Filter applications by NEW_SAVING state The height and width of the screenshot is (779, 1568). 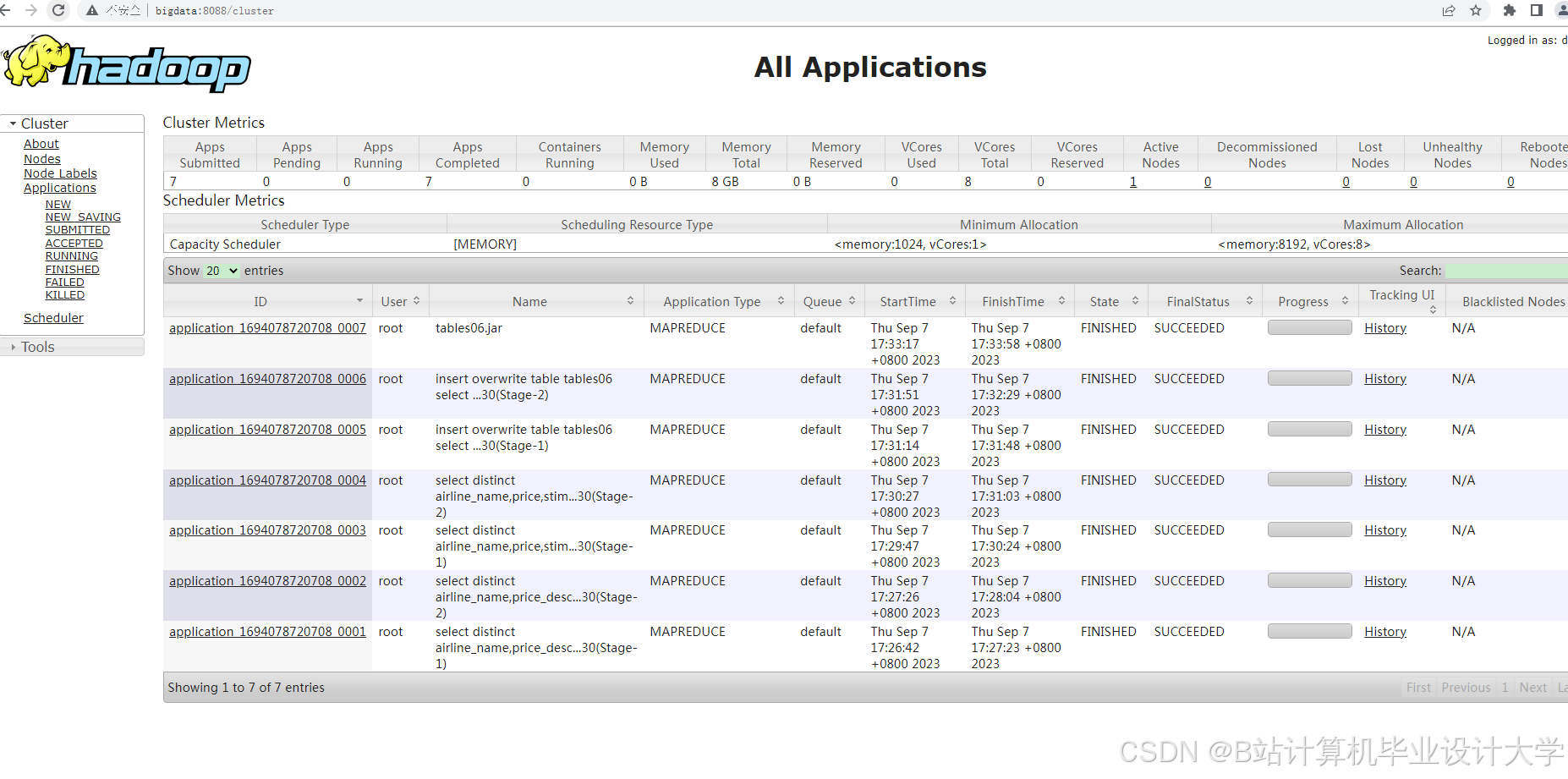tap(83, 217)
